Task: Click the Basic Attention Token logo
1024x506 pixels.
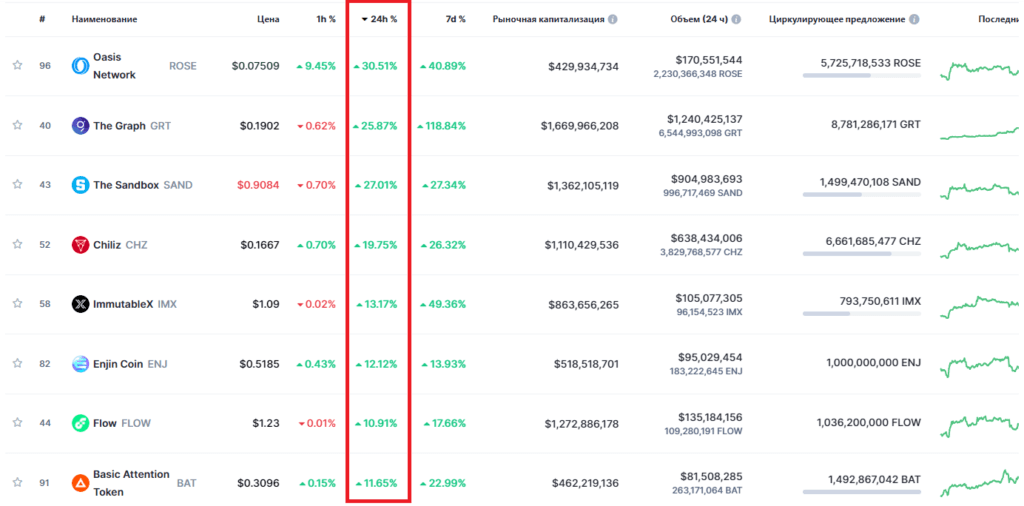Action: coord(80,483)
